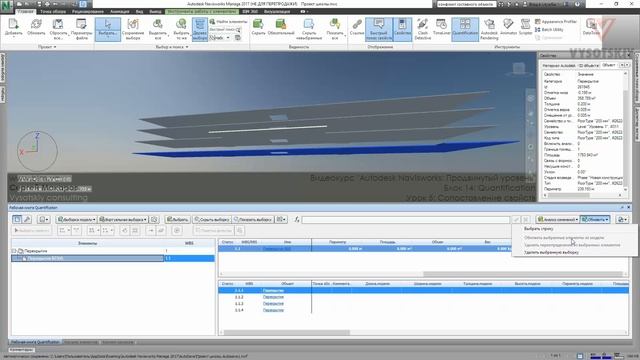
Task: Click the Обязательный (Require) icon
Action: tap(281, 27)
